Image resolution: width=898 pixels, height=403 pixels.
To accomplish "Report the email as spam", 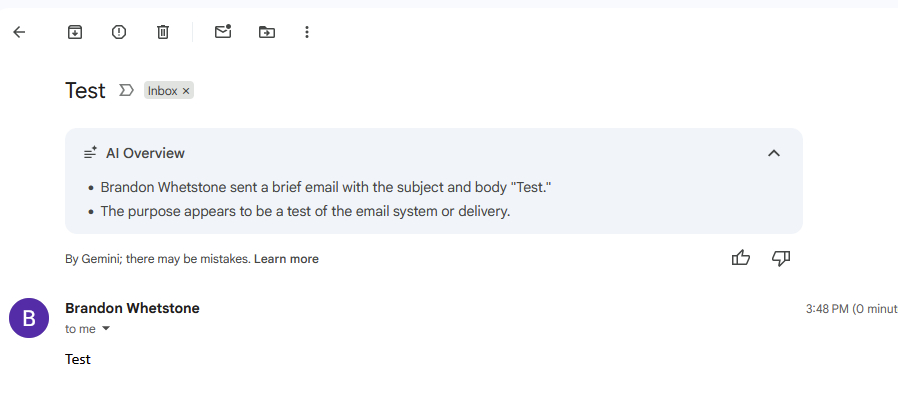I will tap(119, 32).
